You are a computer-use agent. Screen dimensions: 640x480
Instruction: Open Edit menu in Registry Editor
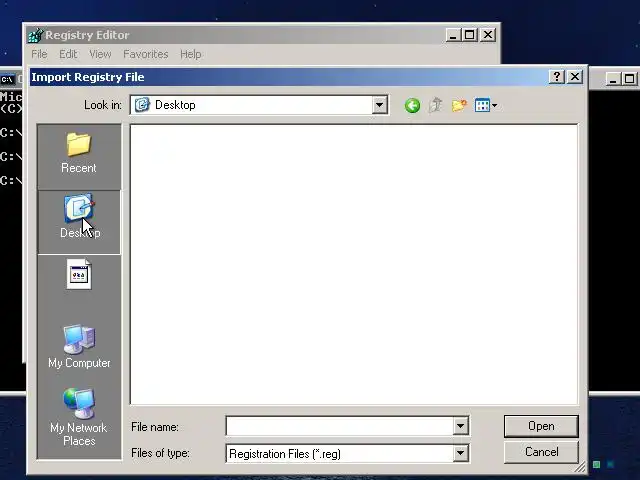(x=68, y=54)
